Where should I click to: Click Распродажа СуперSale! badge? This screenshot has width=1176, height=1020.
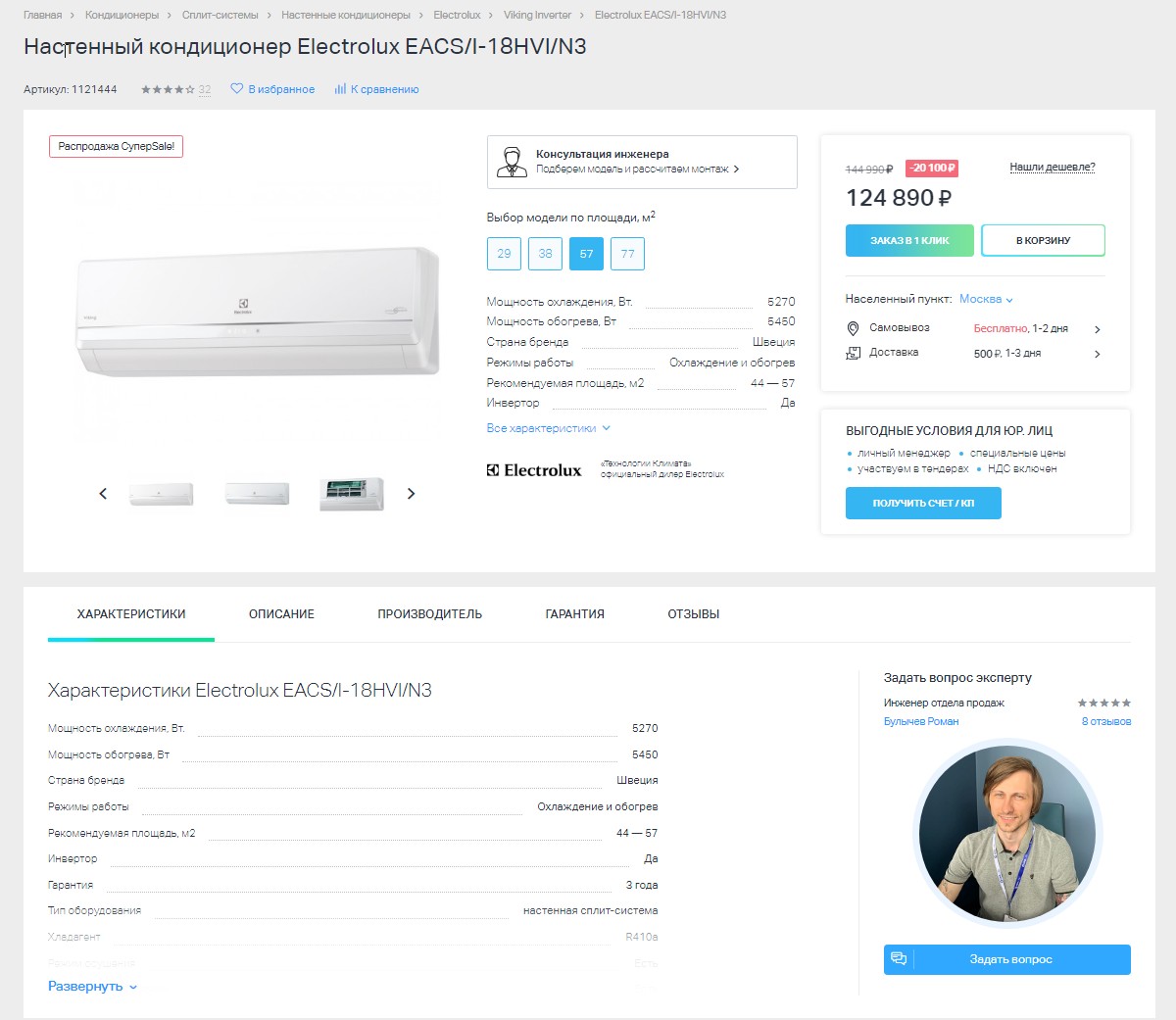pyautogui.click(x=116, y=147)
